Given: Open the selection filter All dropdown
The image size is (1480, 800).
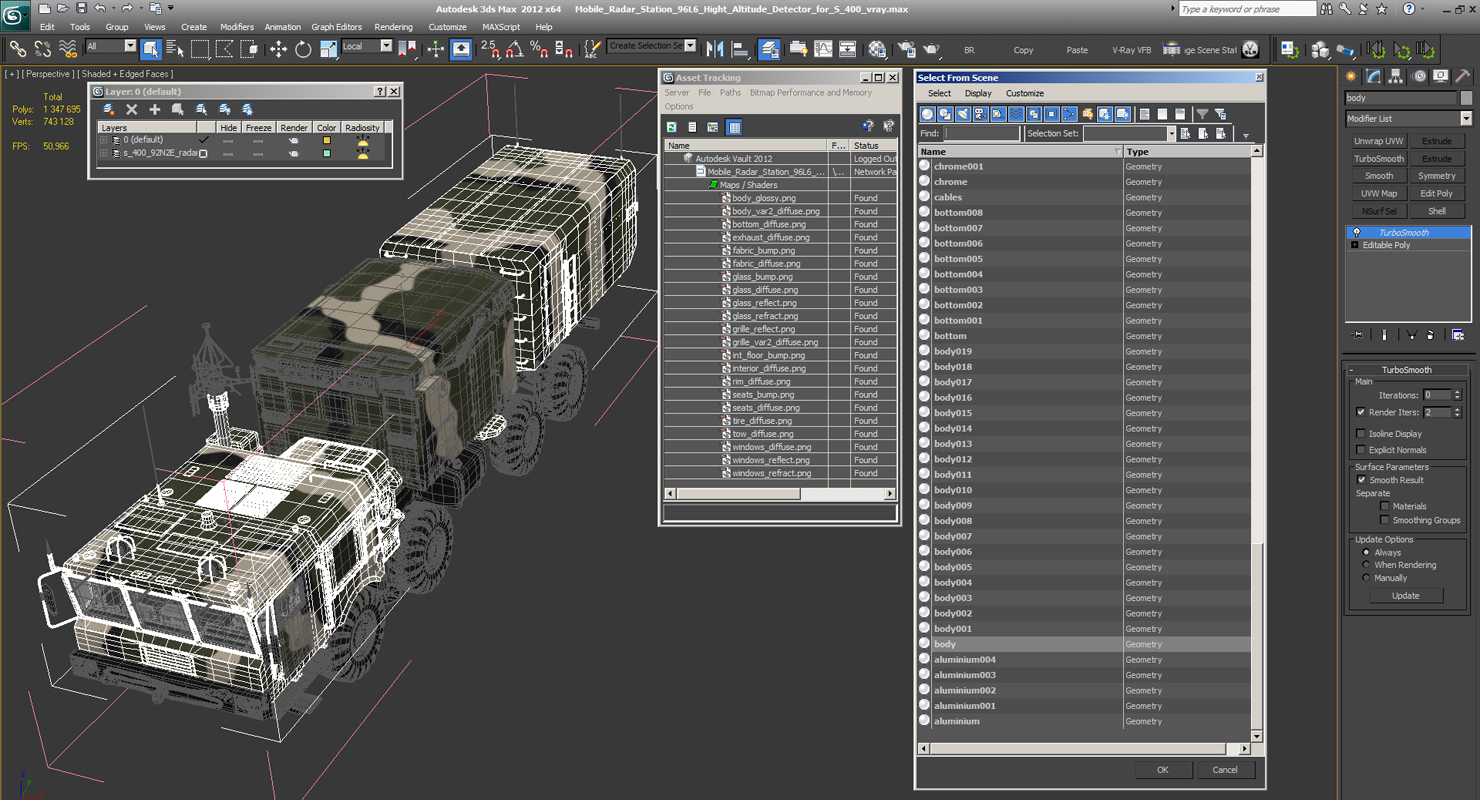Looking at the screenshot, I should 110,46.
